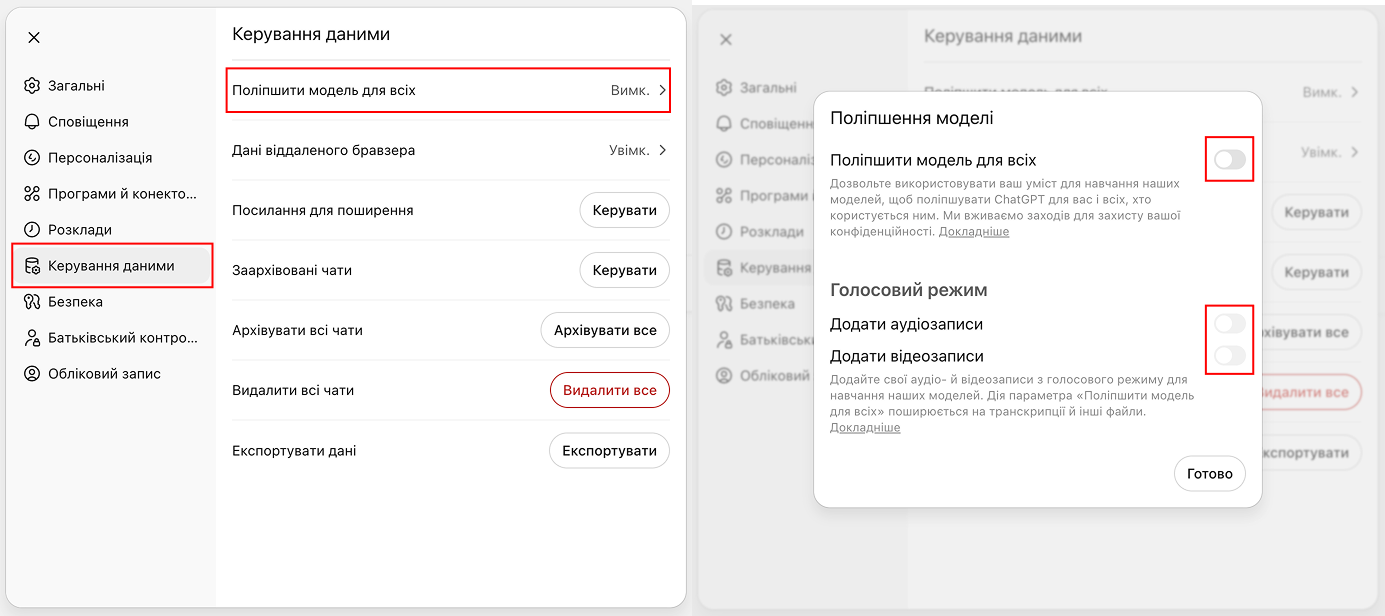
Task: Click the Експортувати button
Action: click(609, 450)
